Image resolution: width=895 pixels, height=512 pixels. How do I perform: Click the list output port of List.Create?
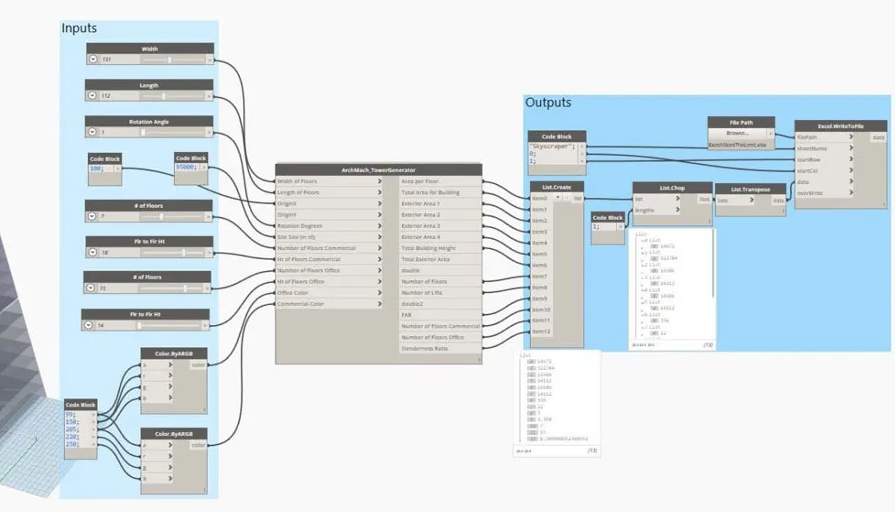578,197
